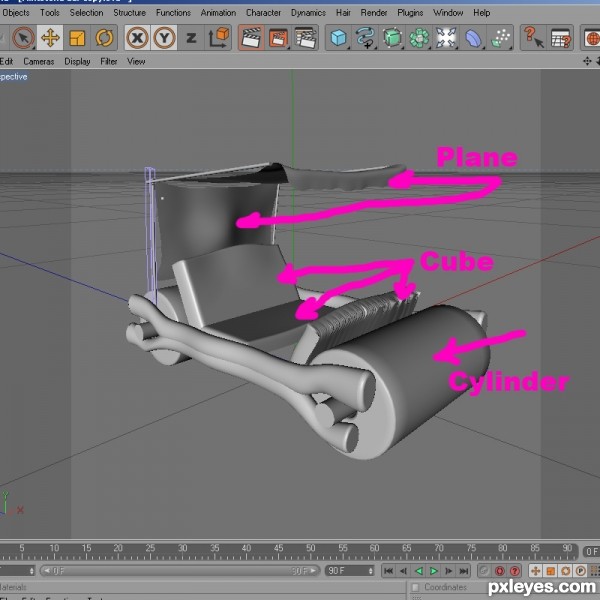The width and height of the screenshot is (600, 600).
Task: Select the Live Selection arrow tool
Action: (x=23, y=38)
